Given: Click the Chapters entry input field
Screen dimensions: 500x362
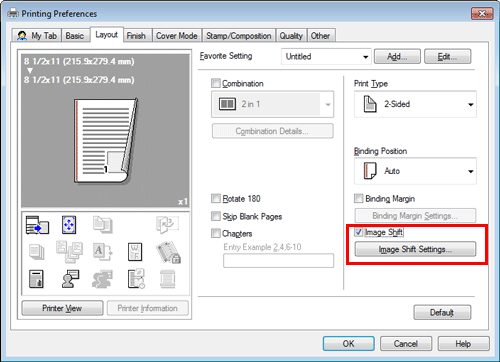Looking at the screenshot, I should tap(279, 261).
